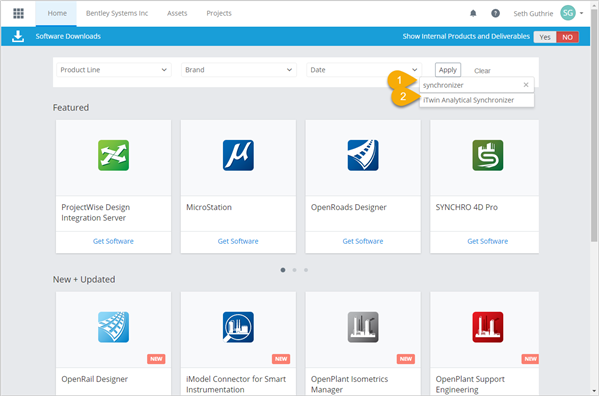Set Show Internal Products to Yes
The image size is (599, 396).
pos(545,37)
